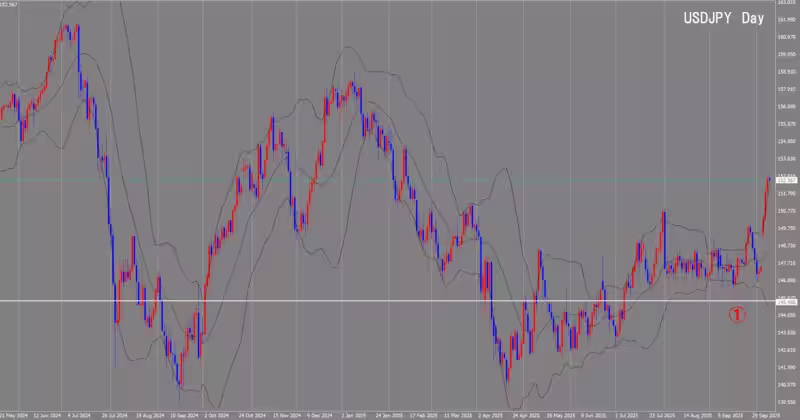The width and height of the screenshot is (800, 420).
Task: Click the red circled number 1 marker
Action: pos(736,314)
